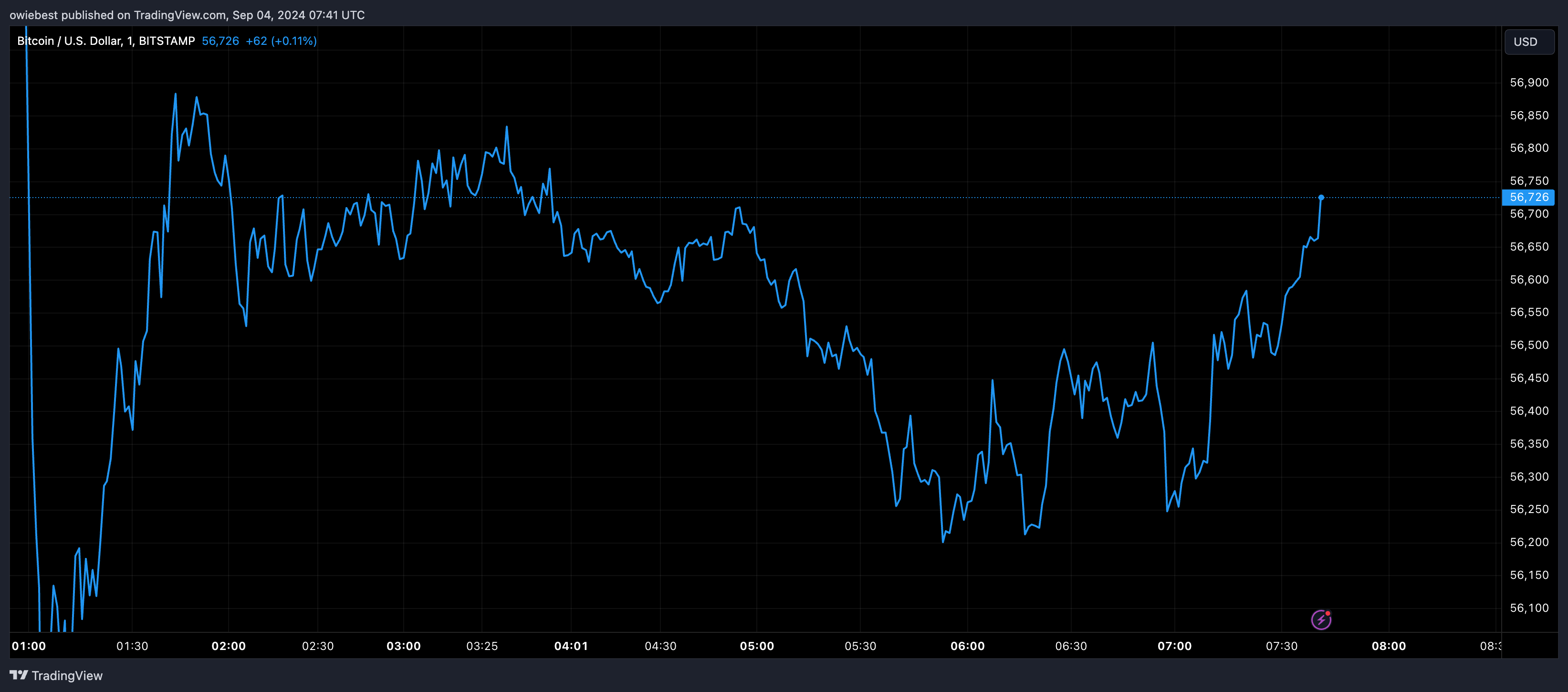Screen dimensions: 1568x692
Task: Click the 56,100 price axis label
Action: (1529, 608)
